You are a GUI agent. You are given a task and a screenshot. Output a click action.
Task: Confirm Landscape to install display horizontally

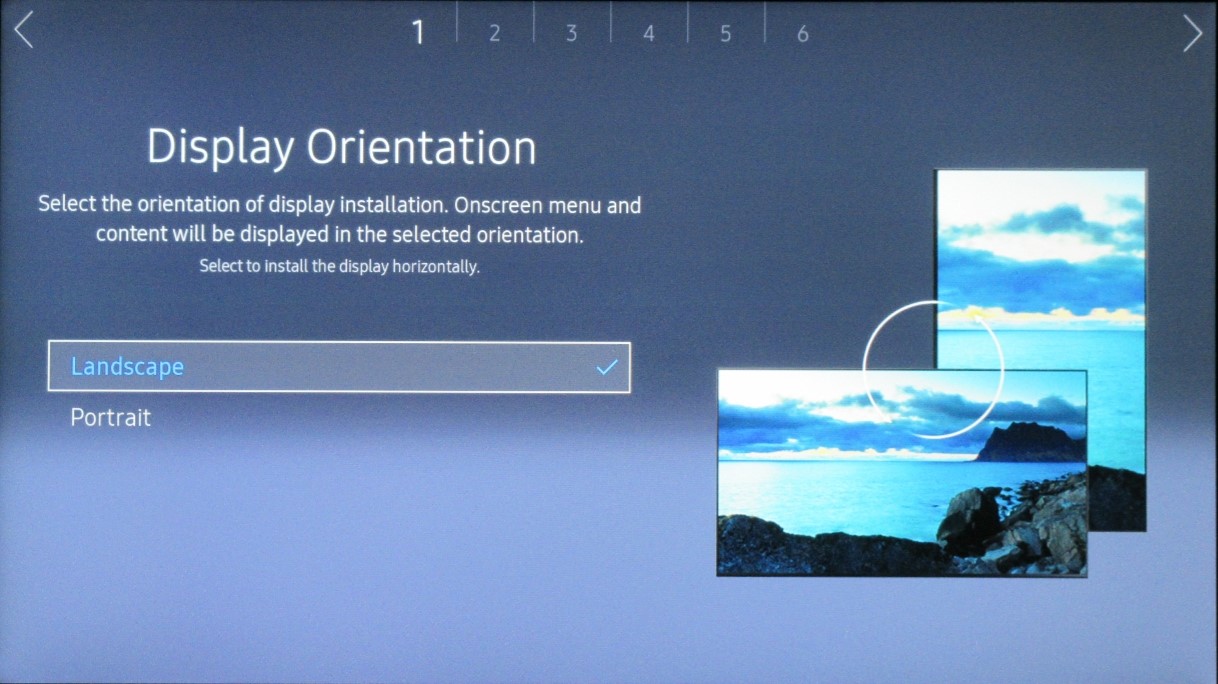tap(339, 367)
